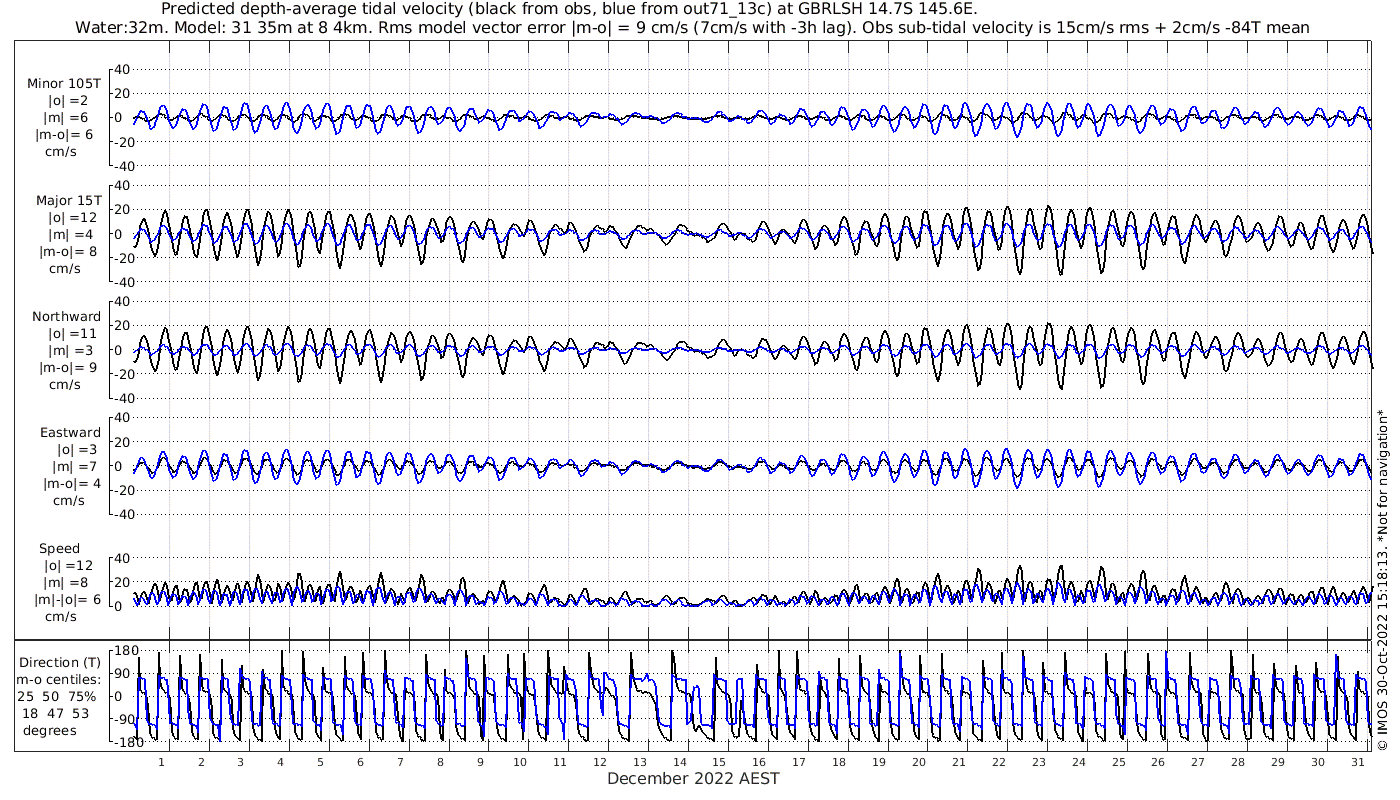Click the '25 50 75%' centile header
Viewport: 1400px width, 800px height.
coord(56,697)
